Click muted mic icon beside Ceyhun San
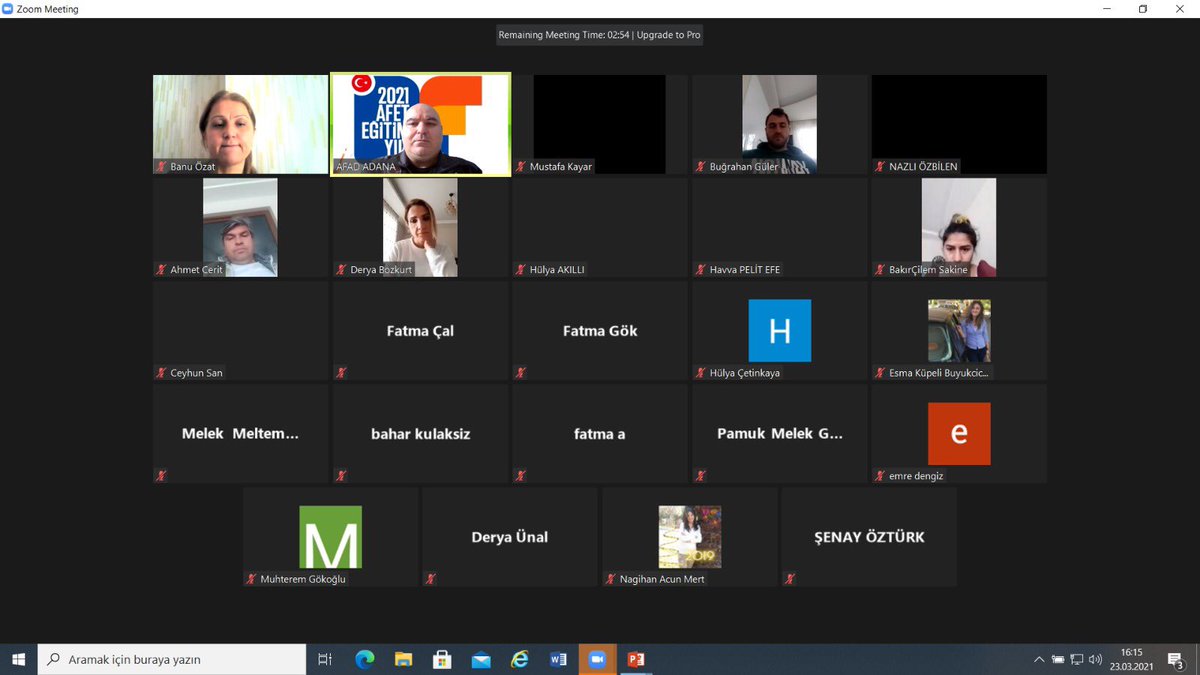 pyautogui.click(x=161, y=373)
